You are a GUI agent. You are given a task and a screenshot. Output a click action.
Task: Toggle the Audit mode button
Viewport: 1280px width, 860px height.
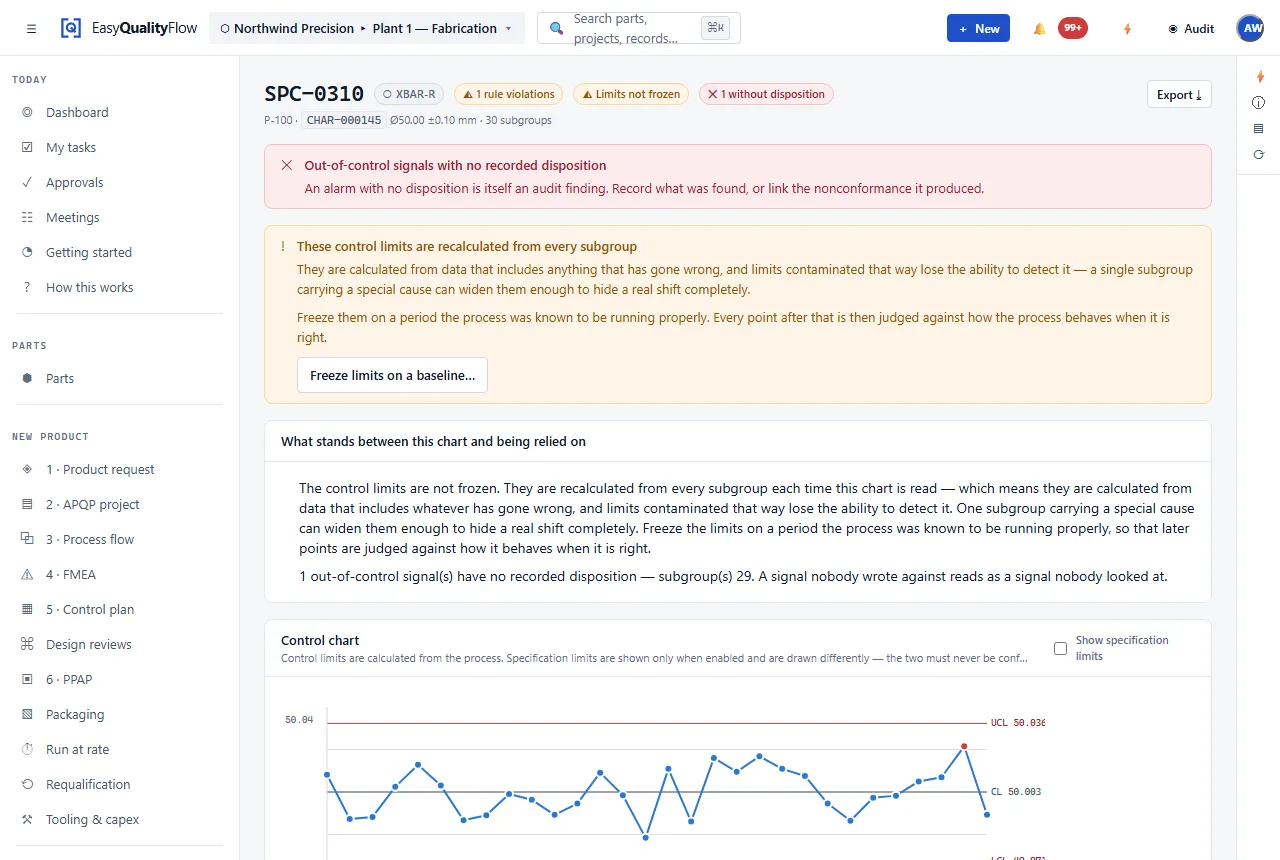point(1191,29)
